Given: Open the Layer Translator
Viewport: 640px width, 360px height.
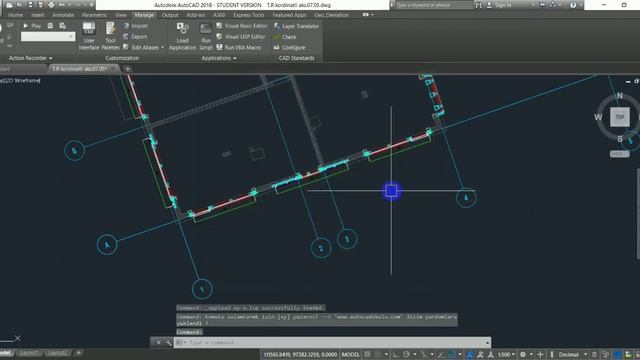Looking at the screenshot, I should coord(296,26).
